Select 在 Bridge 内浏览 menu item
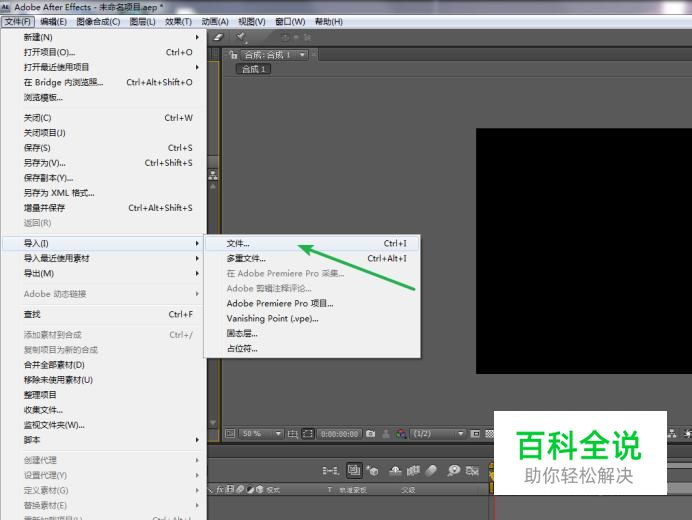The width and height of the screenshot is (692, 520). click(x=105, y=82)
